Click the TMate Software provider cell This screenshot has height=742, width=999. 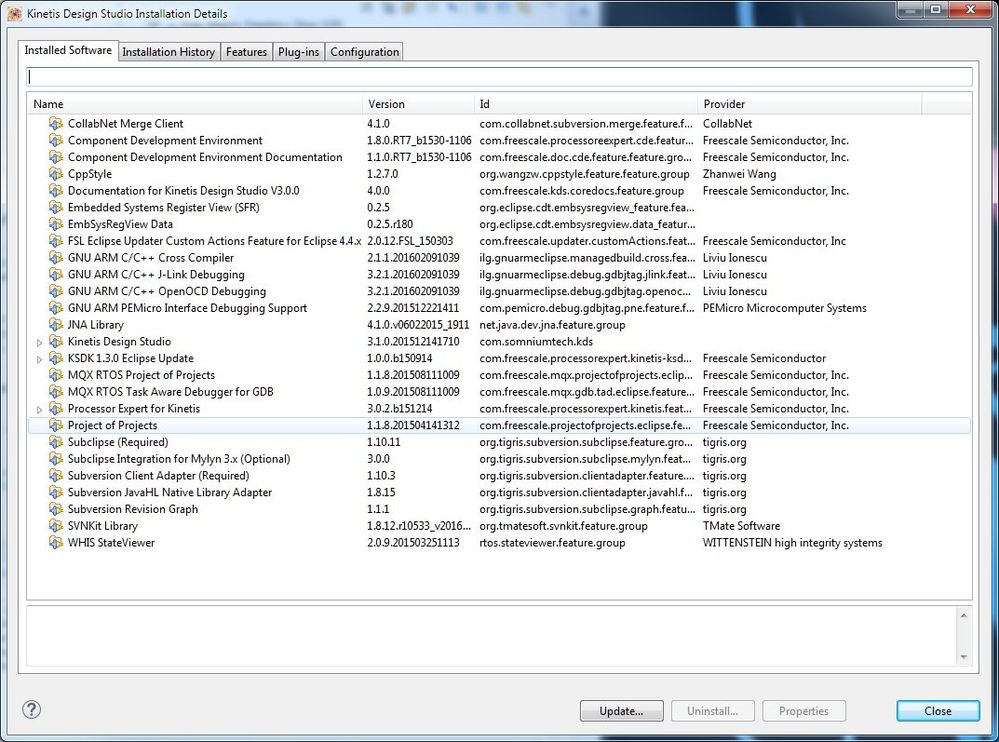click(x=741, y=526)
